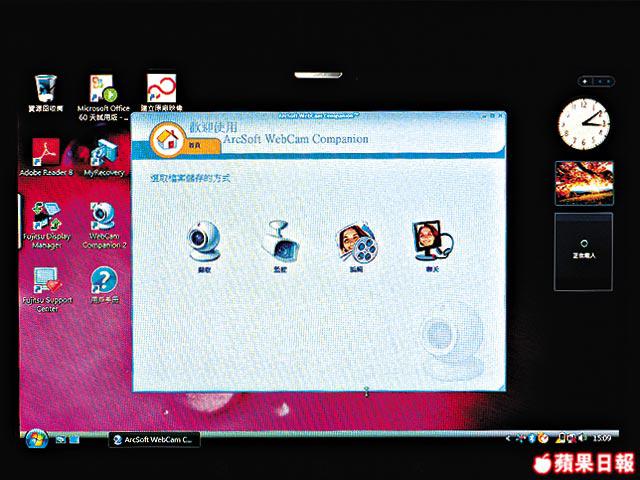Select ArcSoft WebCam Companion taskbar button

[x=155, y=439]
